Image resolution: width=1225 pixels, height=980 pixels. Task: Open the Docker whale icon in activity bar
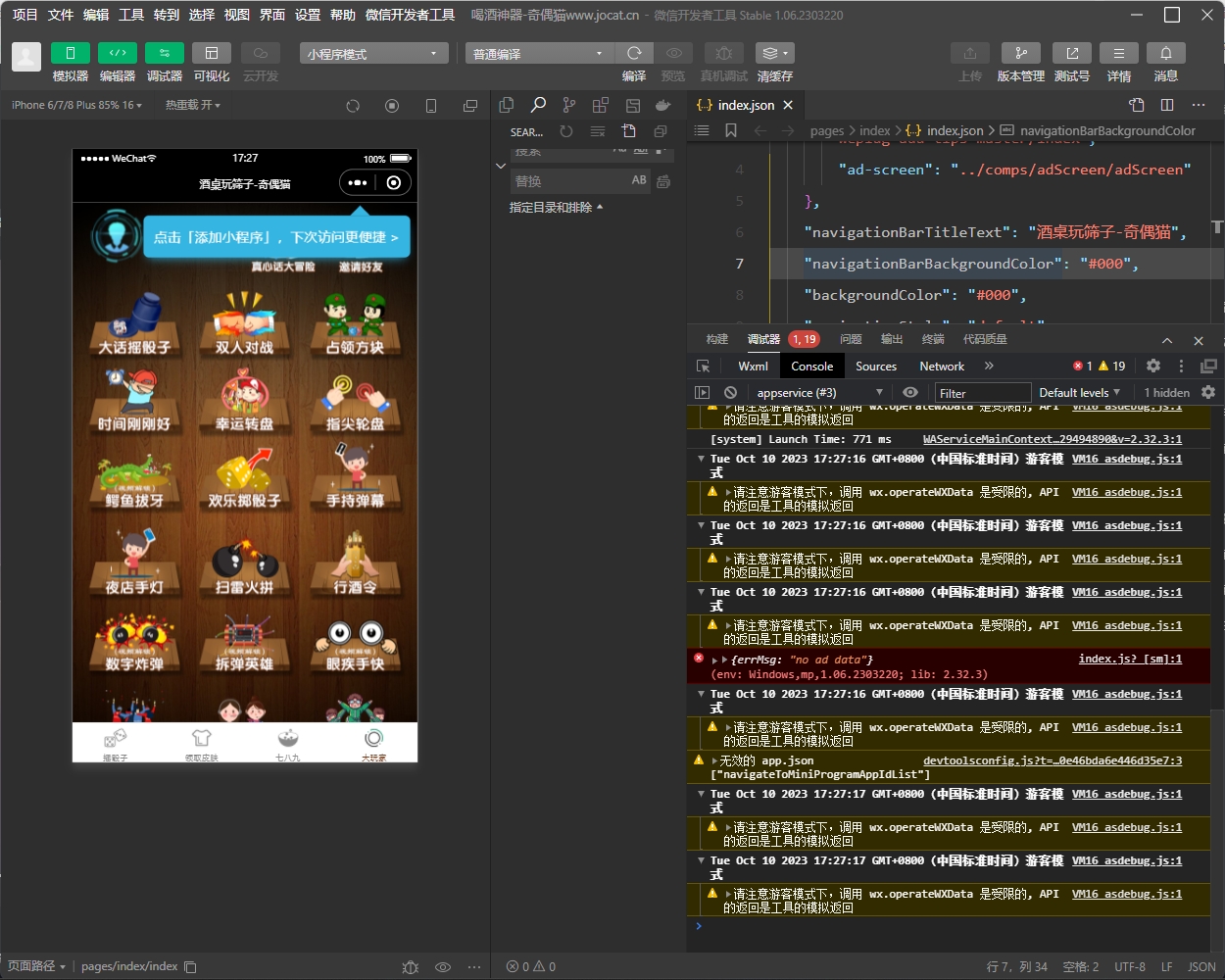coord(663,105)
